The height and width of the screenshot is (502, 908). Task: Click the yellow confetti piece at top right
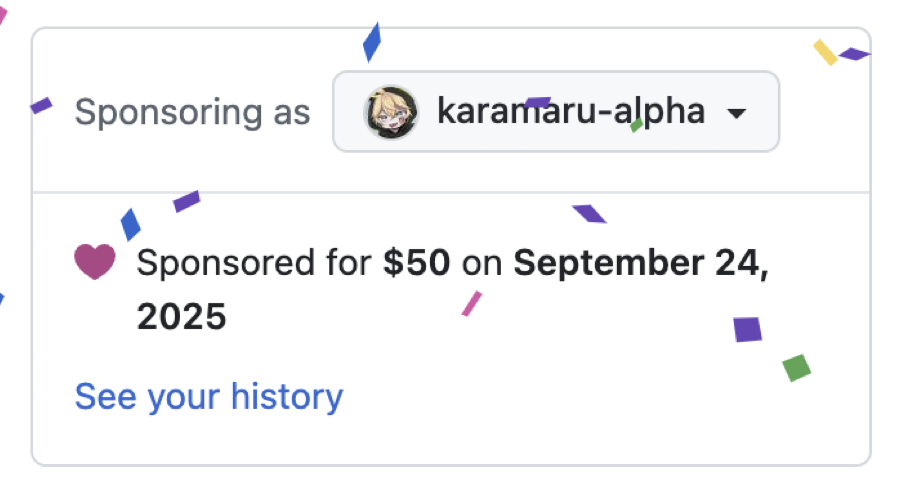825,52
